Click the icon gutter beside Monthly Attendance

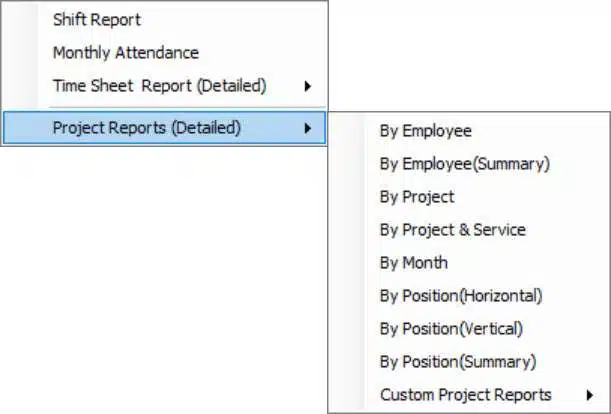click(20, 53)
